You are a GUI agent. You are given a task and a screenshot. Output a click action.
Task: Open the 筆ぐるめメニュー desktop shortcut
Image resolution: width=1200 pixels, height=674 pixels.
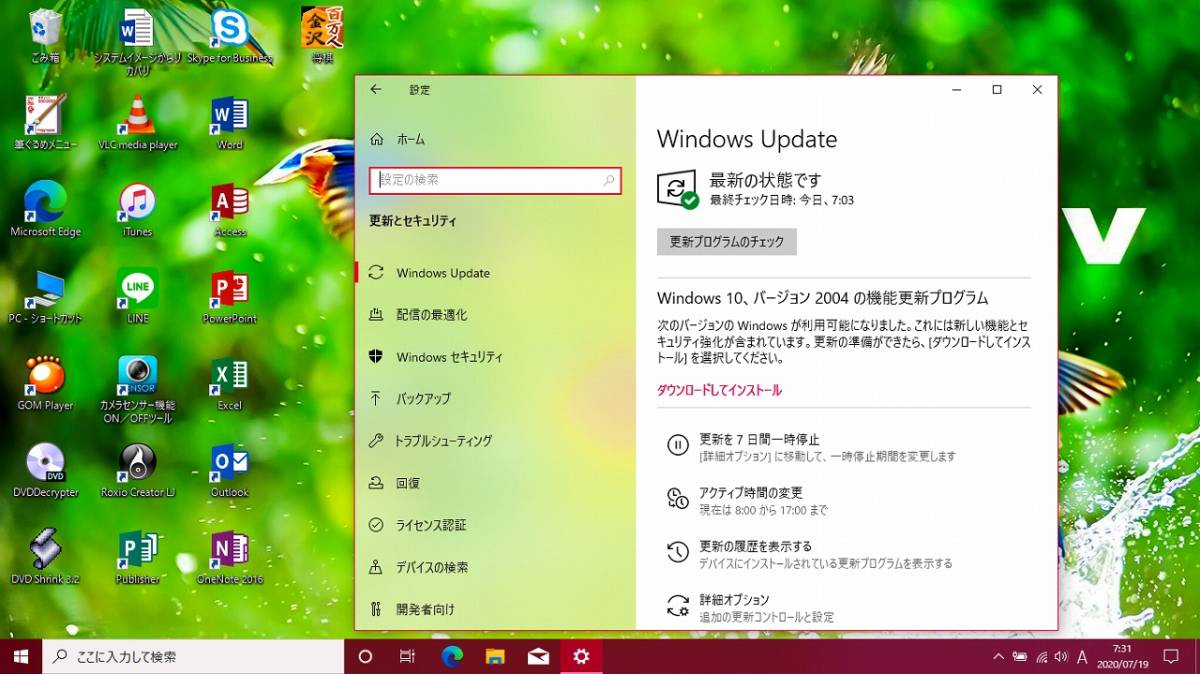coord(45,122)
